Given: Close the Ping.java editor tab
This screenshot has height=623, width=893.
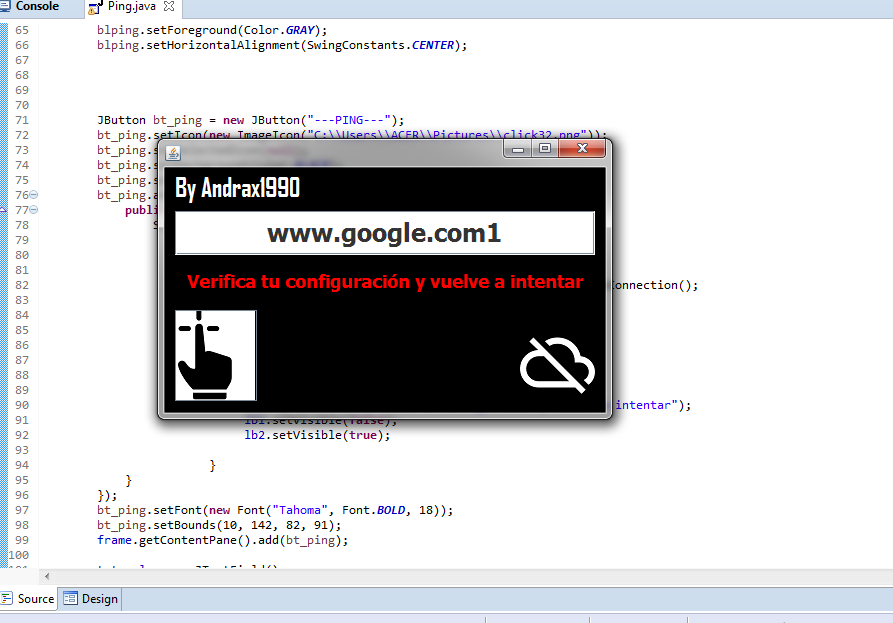Looking at the screenshot, I should pyautogui.click(x=169, y=6).
